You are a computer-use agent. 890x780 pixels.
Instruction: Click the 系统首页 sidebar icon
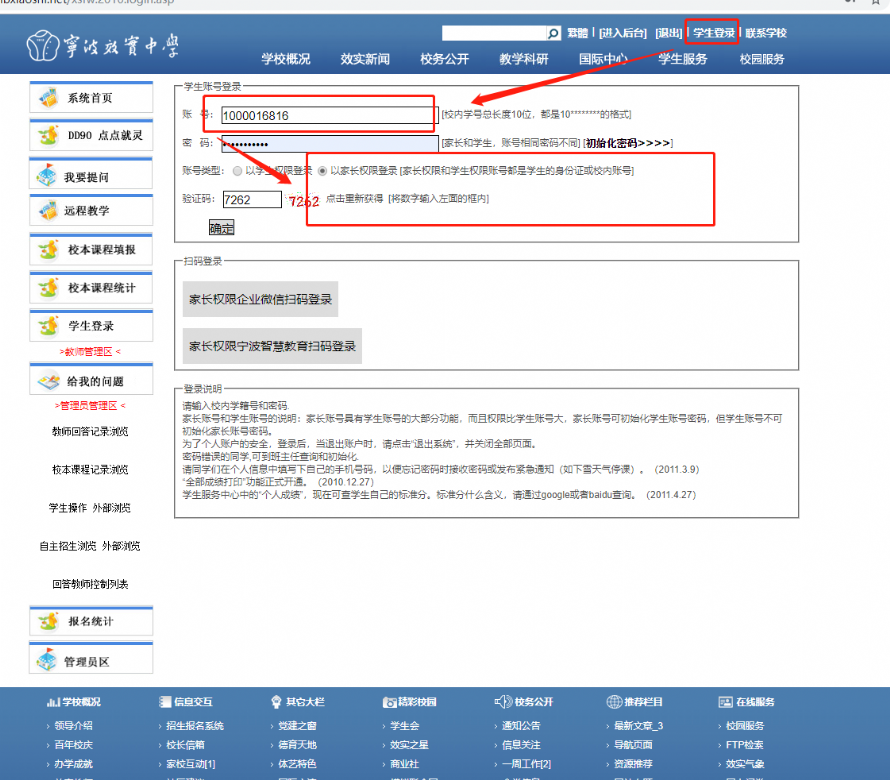[47, 98]
